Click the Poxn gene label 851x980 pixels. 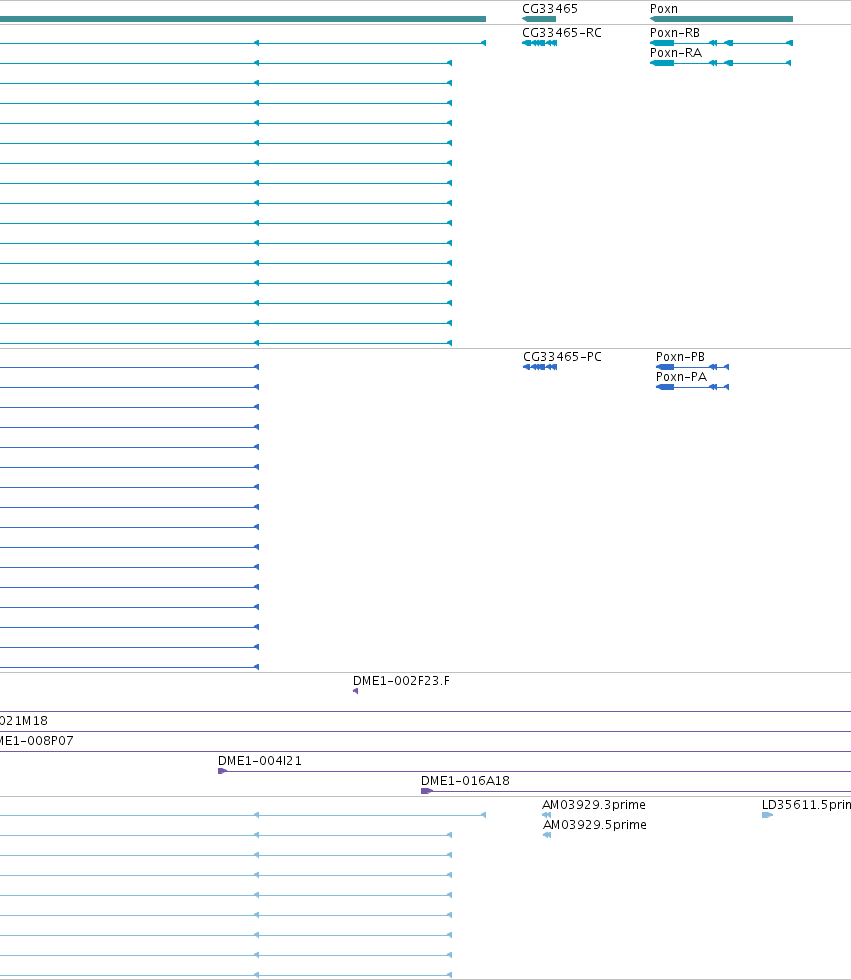664,9
